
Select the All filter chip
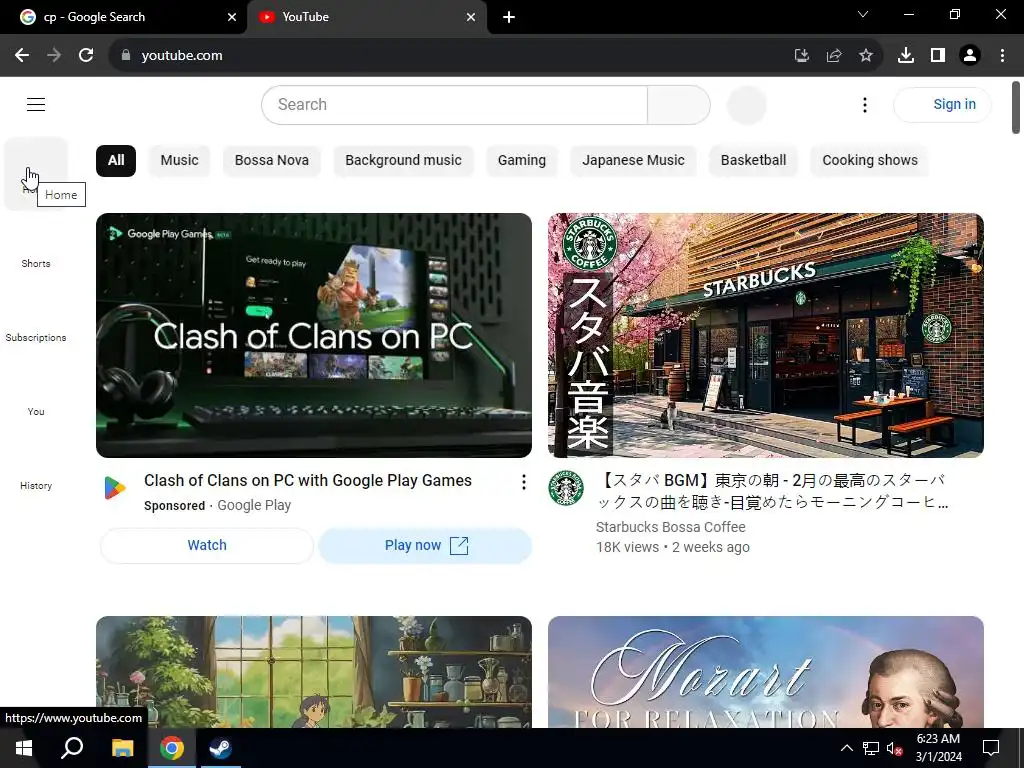click(x=116, y=161)
